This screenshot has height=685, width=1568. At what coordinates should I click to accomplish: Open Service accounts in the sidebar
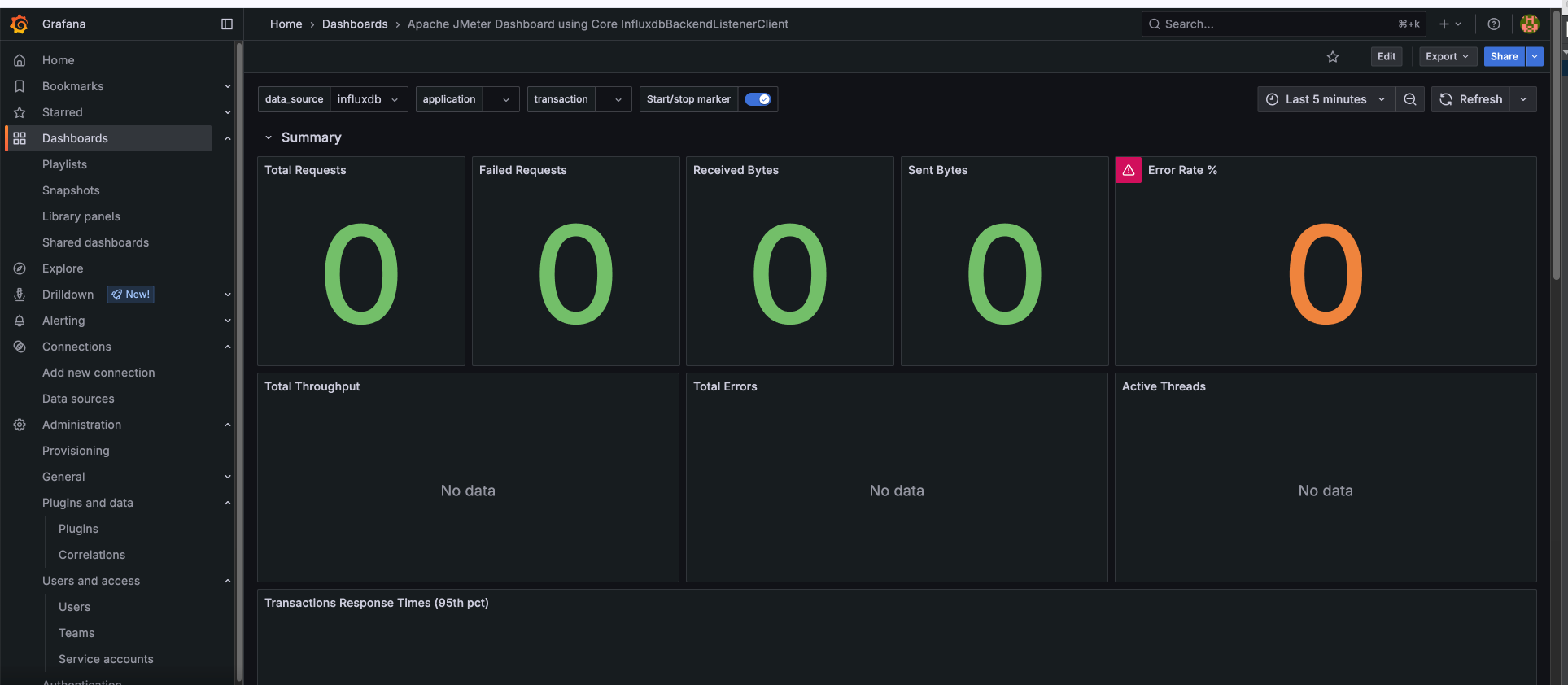pyautogui.click(x=106, y=659)
